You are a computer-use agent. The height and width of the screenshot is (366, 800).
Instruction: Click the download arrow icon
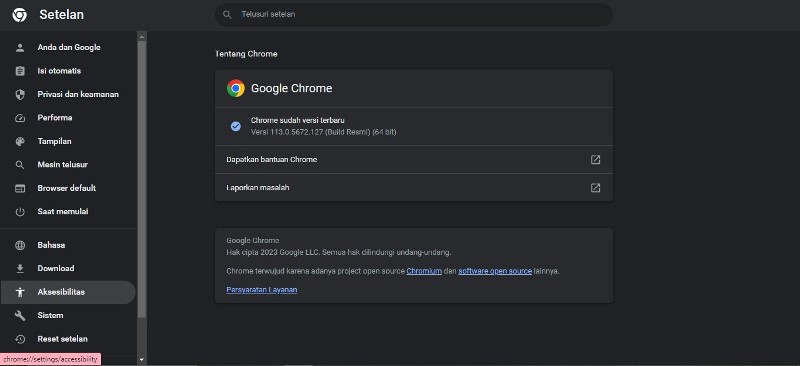pos(20,269)
